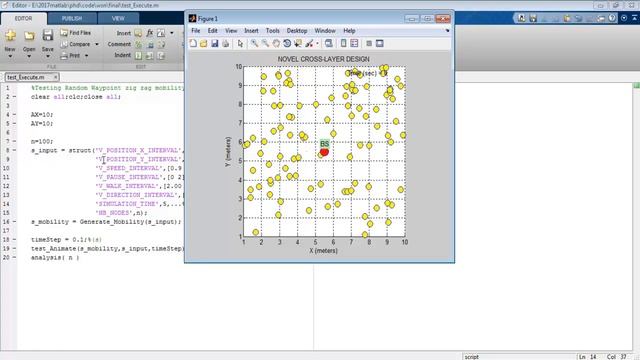
Task: Expand the Compare dropdown arrow
Action: coord(97,44)
